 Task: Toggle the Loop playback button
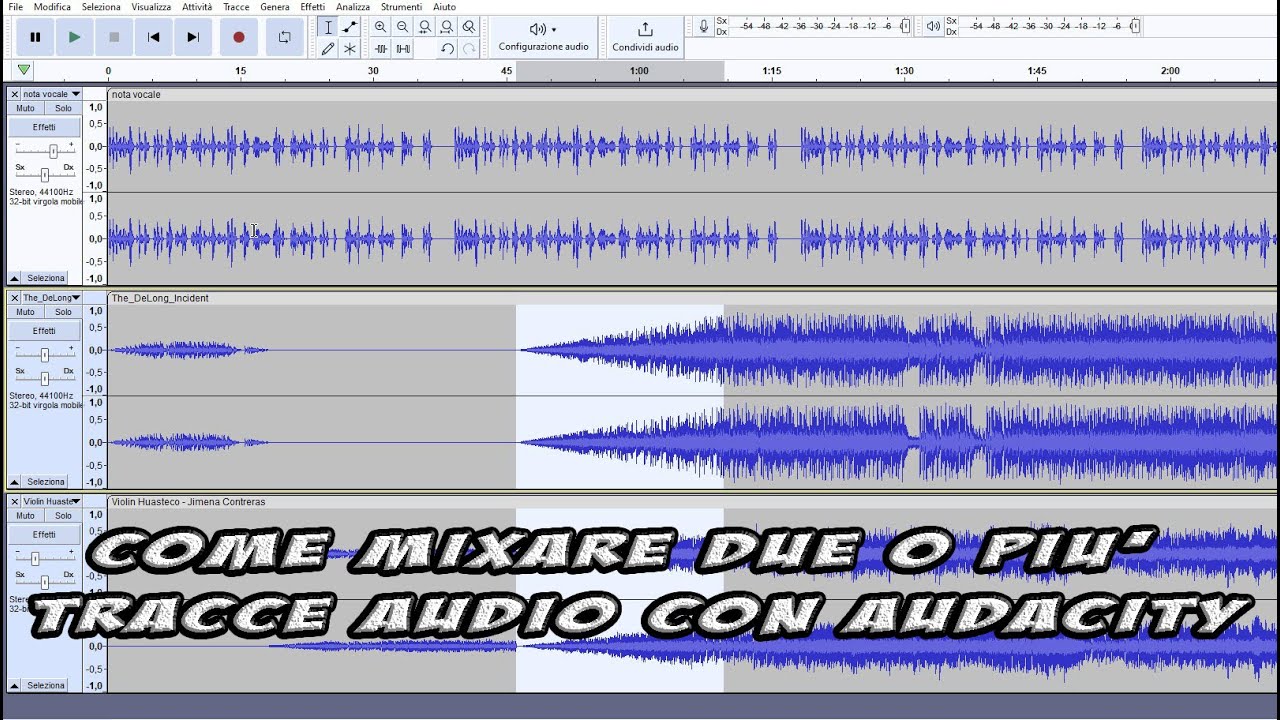(x=285, y=37)
